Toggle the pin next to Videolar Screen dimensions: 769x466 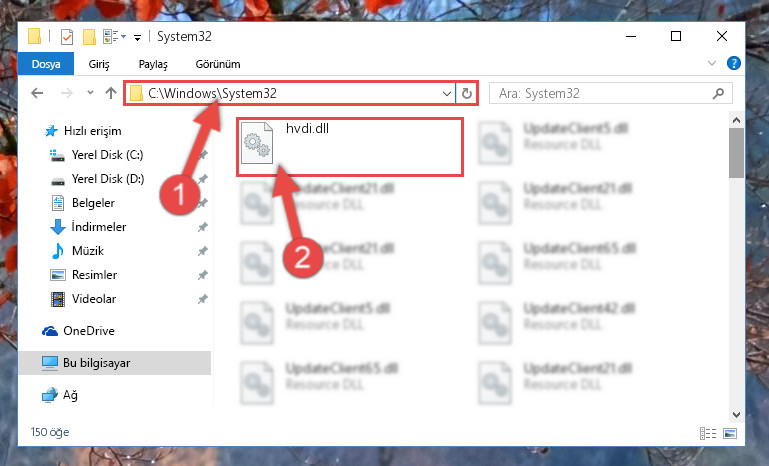point(202,299)
